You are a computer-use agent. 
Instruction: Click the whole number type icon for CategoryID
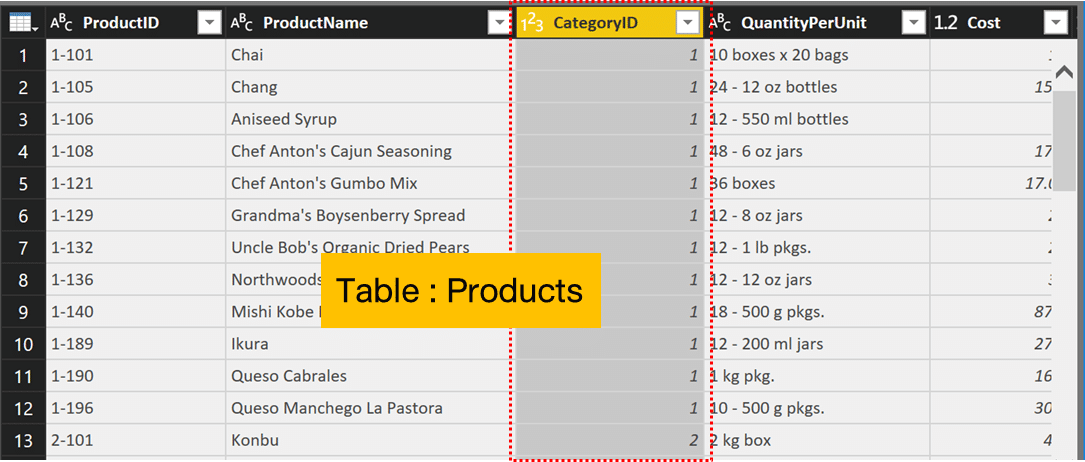click(x=531, y=23)
